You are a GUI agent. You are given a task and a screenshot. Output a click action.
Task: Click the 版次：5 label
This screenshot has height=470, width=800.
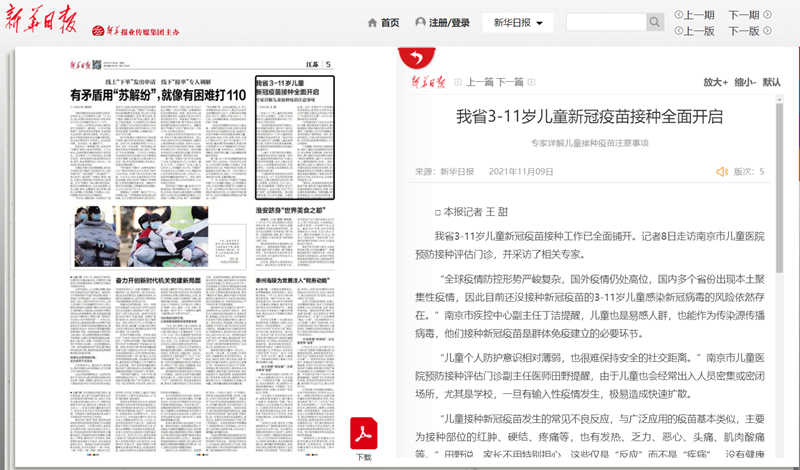(749, 171)
